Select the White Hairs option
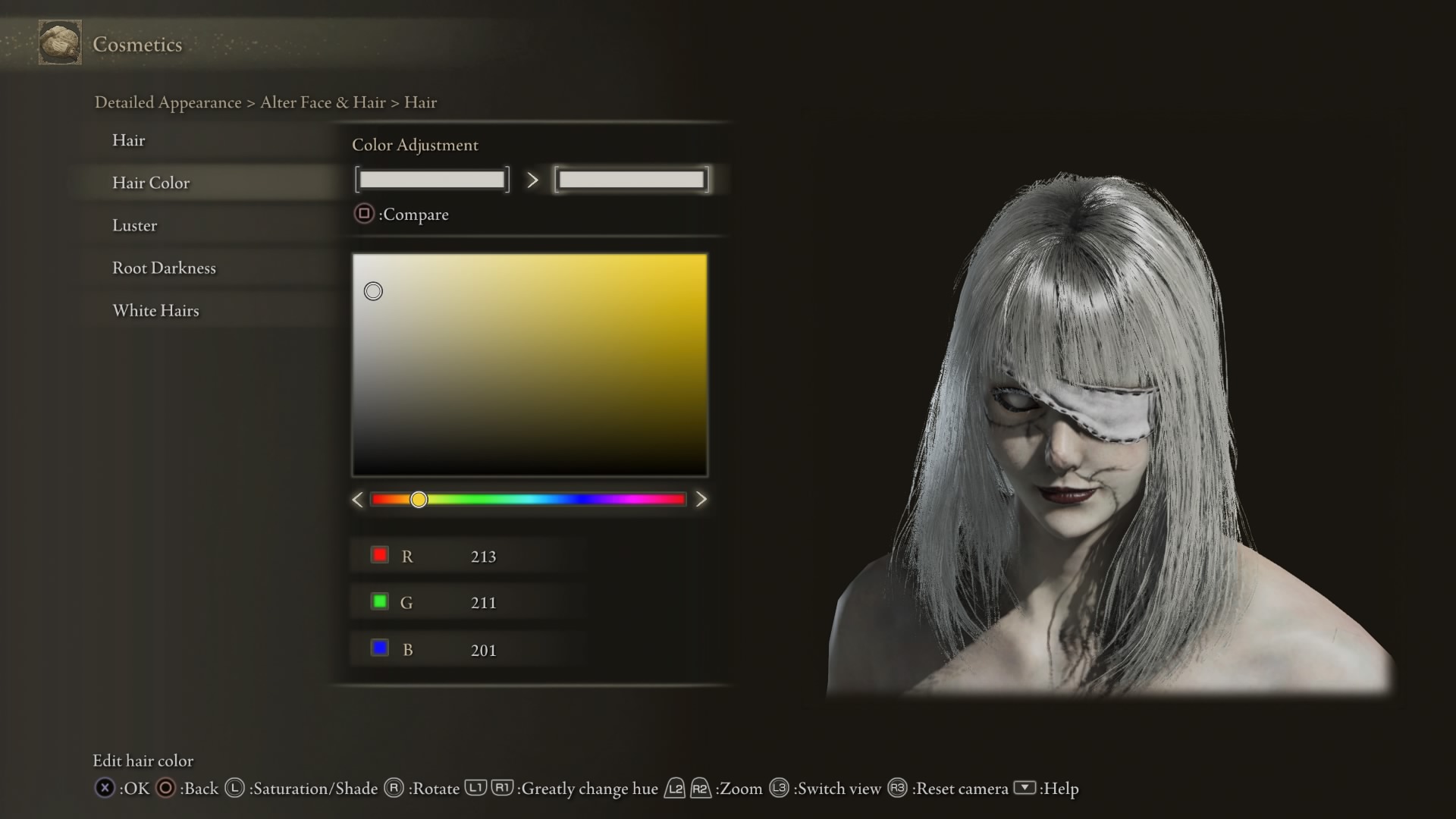The image size is (1456, 819). tap(155, 310)
